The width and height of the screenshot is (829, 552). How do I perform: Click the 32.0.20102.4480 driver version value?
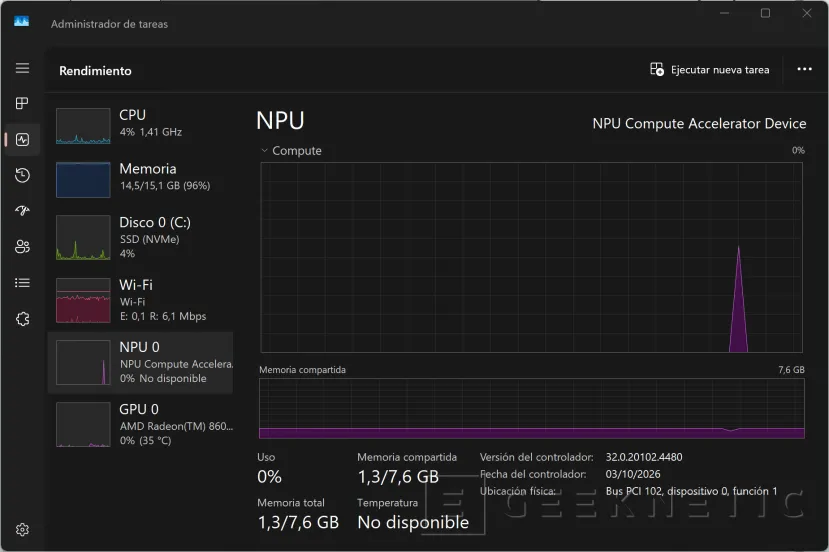[644, 457]
